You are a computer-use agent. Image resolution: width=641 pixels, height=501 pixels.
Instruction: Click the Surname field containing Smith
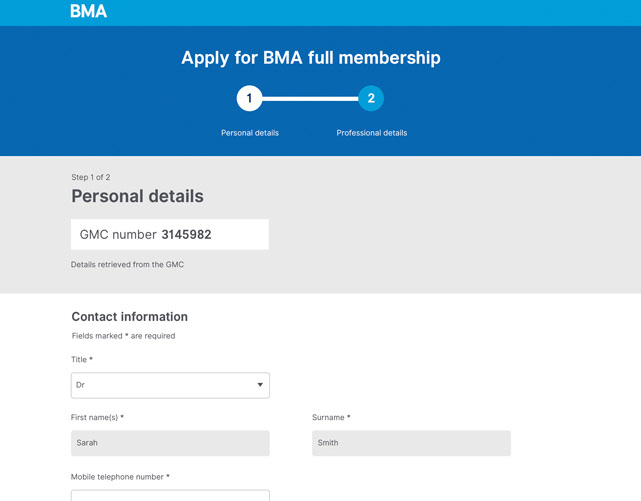click(x=411, y=443)
